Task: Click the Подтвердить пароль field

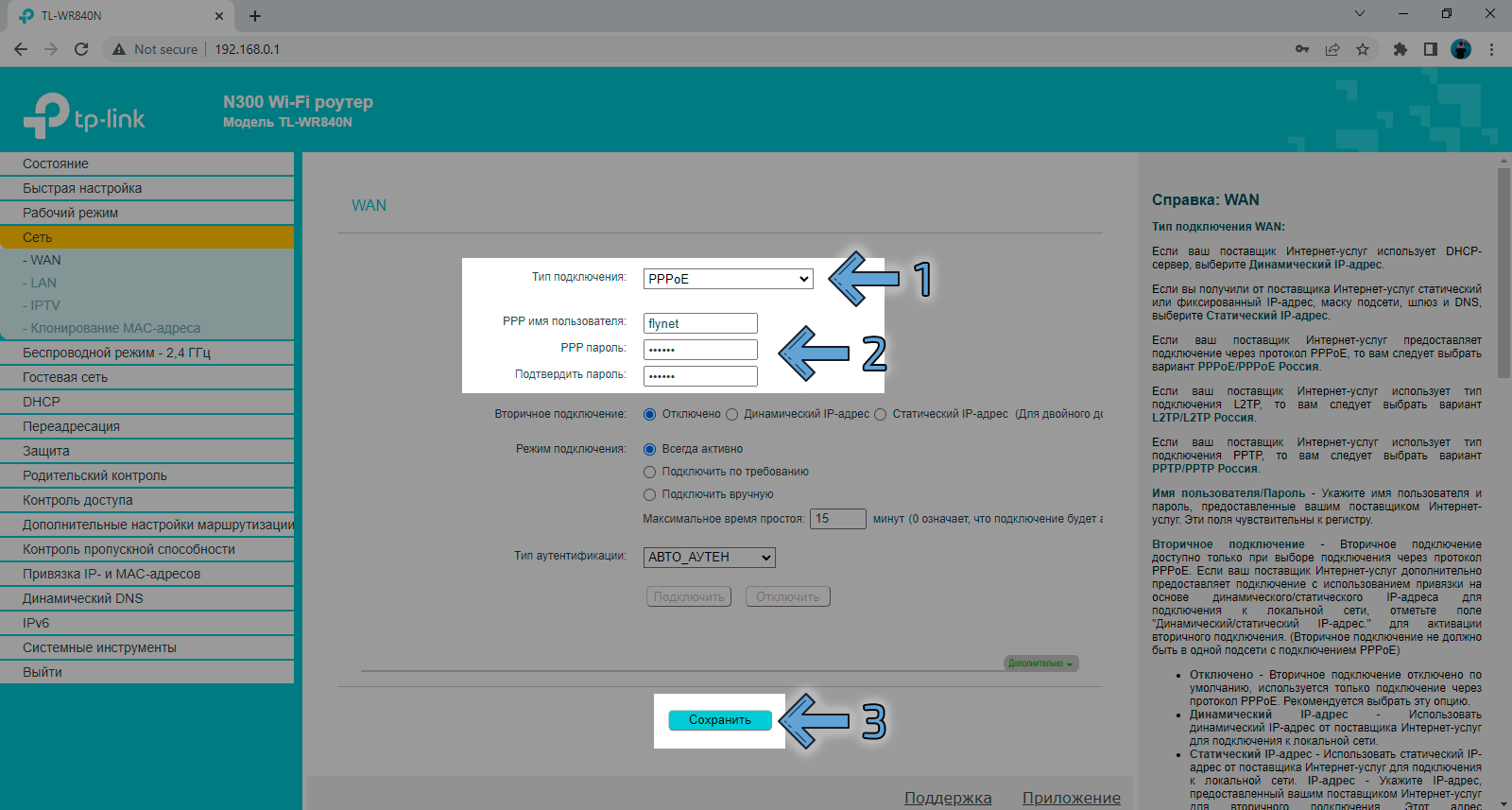Action: pos(700,376)
